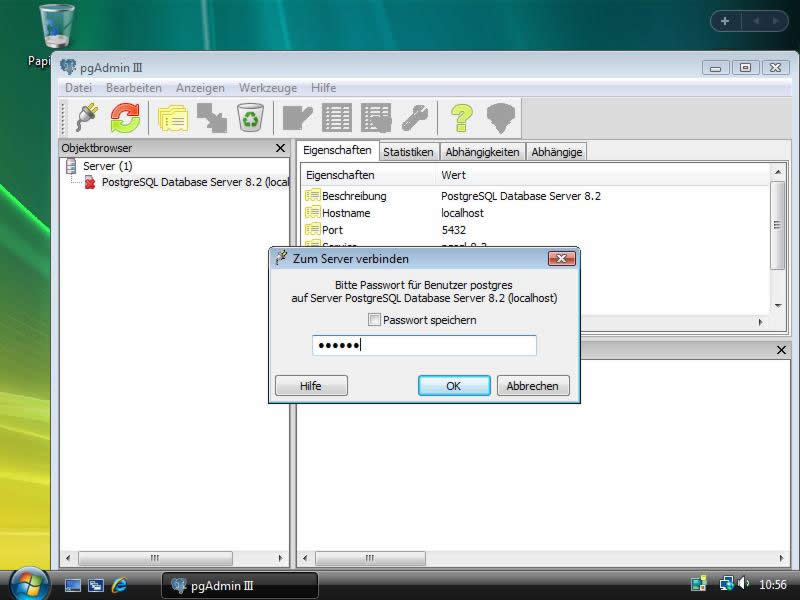Switch to the Abhängigkeiten tab
800x600 pixels.
click(482, 152)
